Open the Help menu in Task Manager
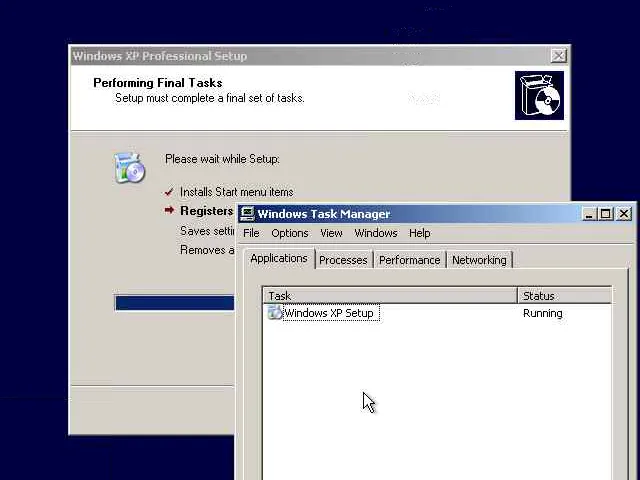640x480 pixels. click(420, 233)
